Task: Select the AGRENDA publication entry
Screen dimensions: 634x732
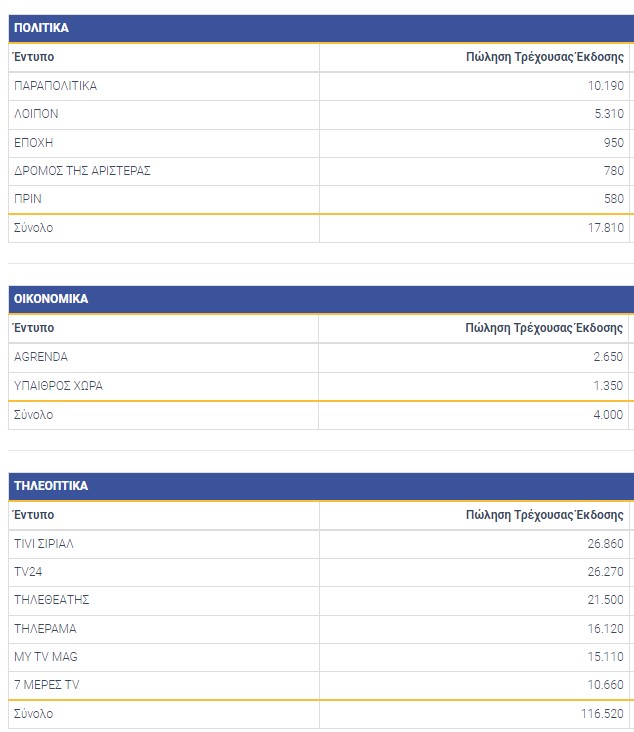Action: (41, 357)
